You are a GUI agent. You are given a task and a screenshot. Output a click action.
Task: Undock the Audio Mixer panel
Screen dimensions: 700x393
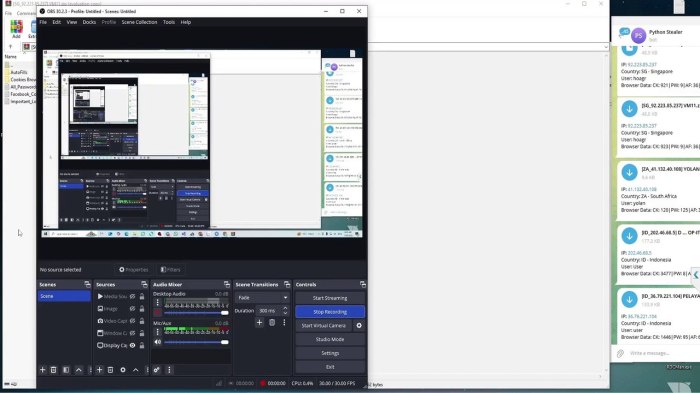click(x=227, y=284)
